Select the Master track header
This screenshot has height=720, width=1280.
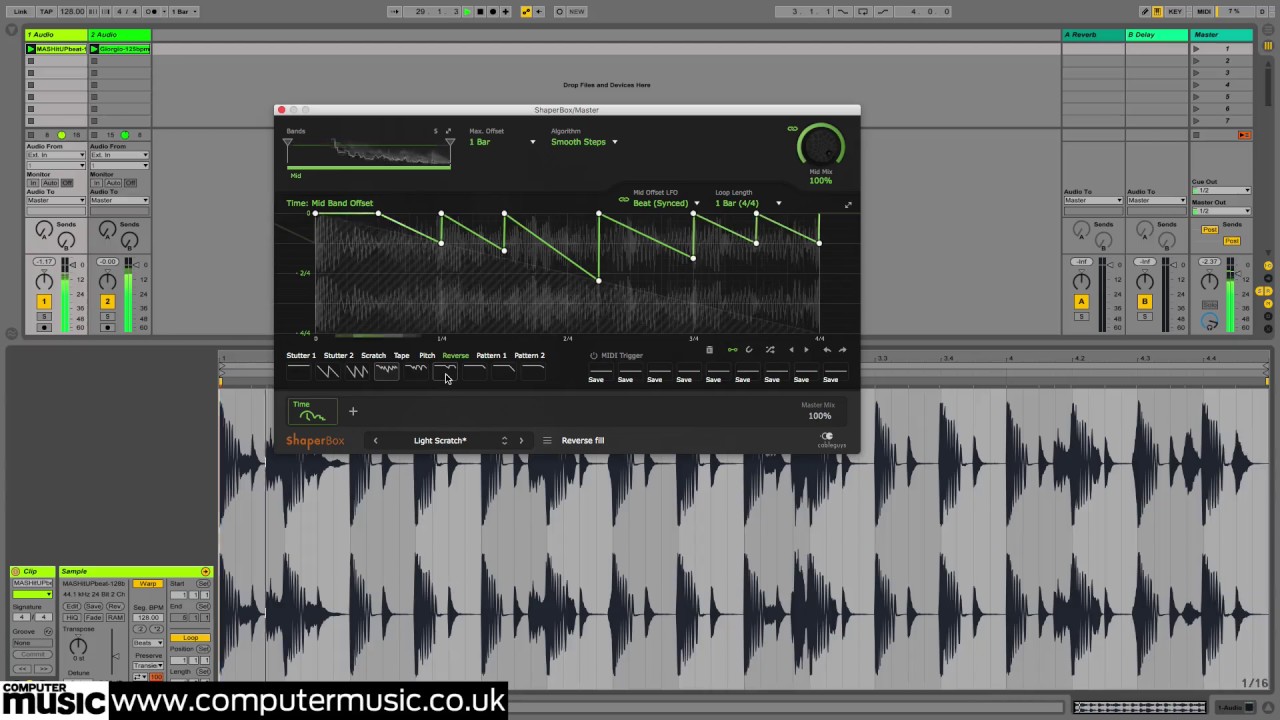1221,35
